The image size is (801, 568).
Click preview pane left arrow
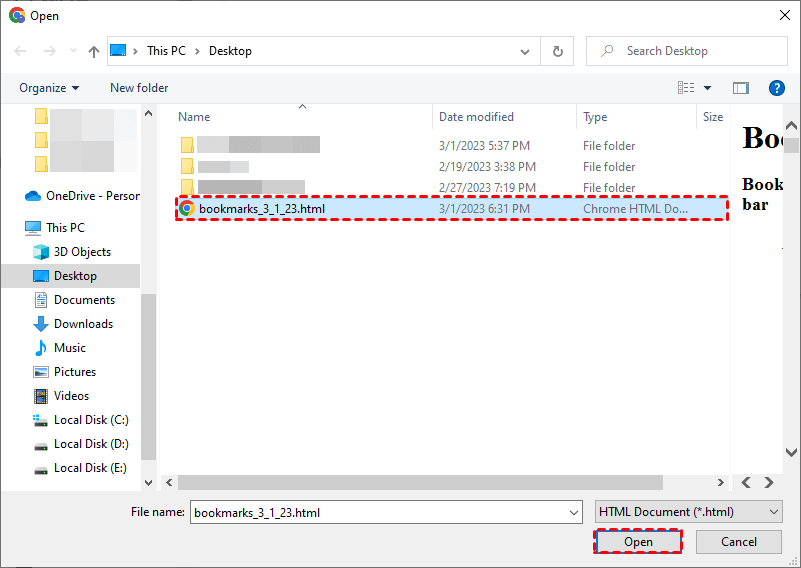[x=746, y=482]
